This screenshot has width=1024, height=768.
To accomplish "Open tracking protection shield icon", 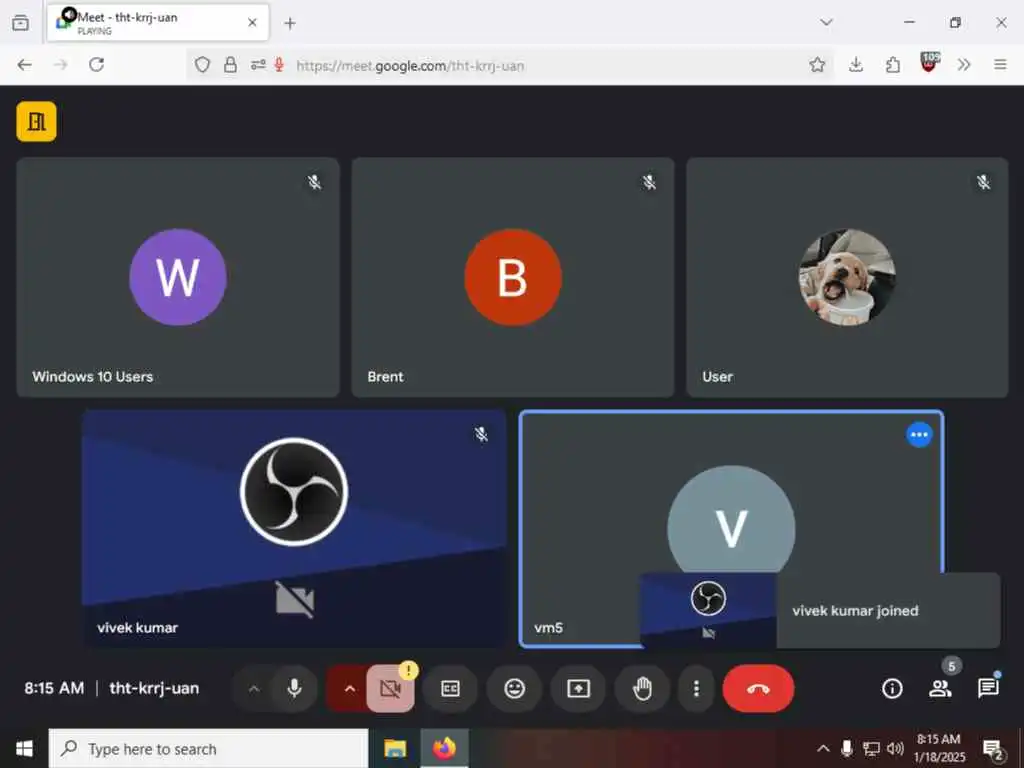I will pos(202,65).
